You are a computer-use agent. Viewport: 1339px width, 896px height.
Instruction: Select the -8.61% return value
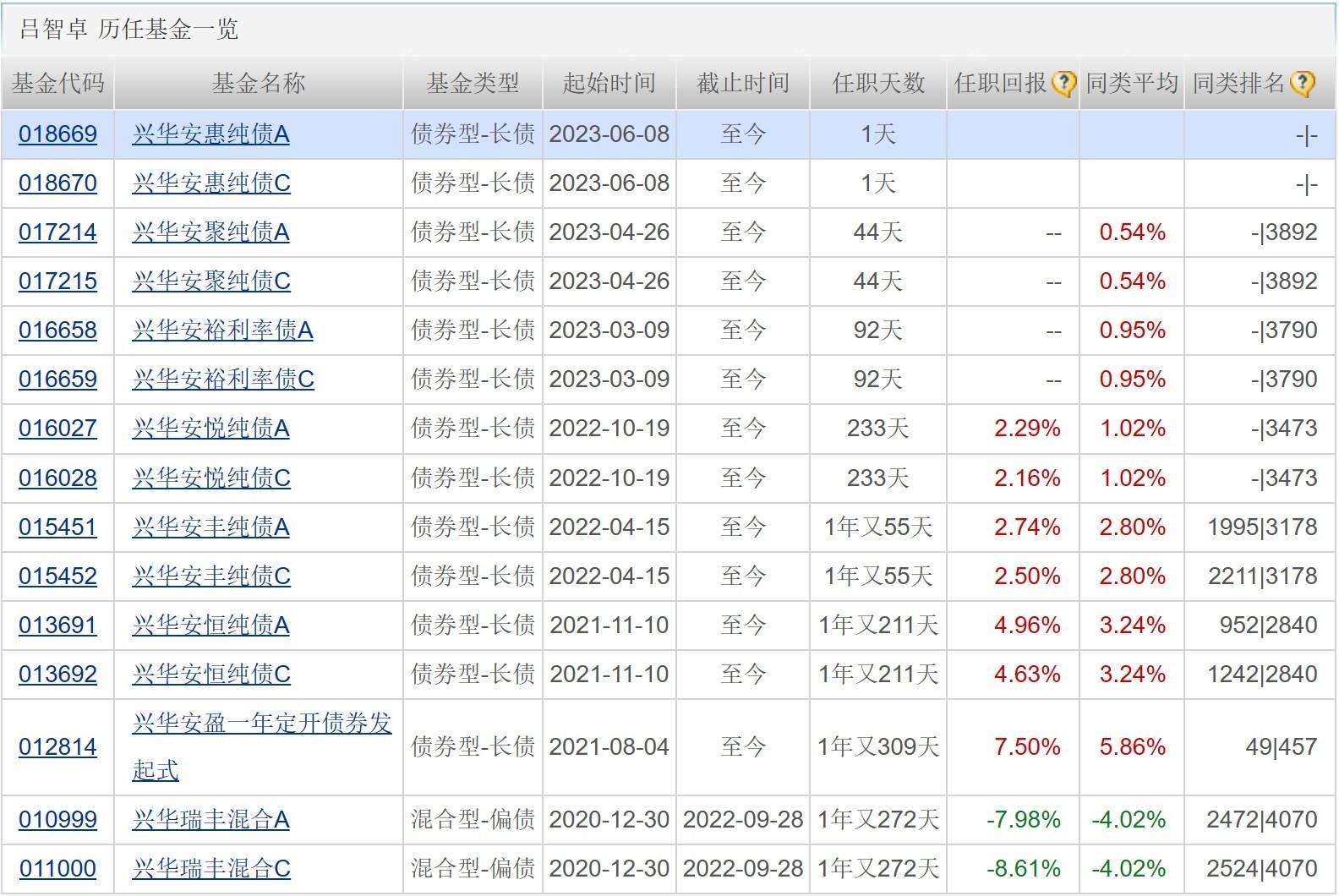click(x=1023, y=869)
